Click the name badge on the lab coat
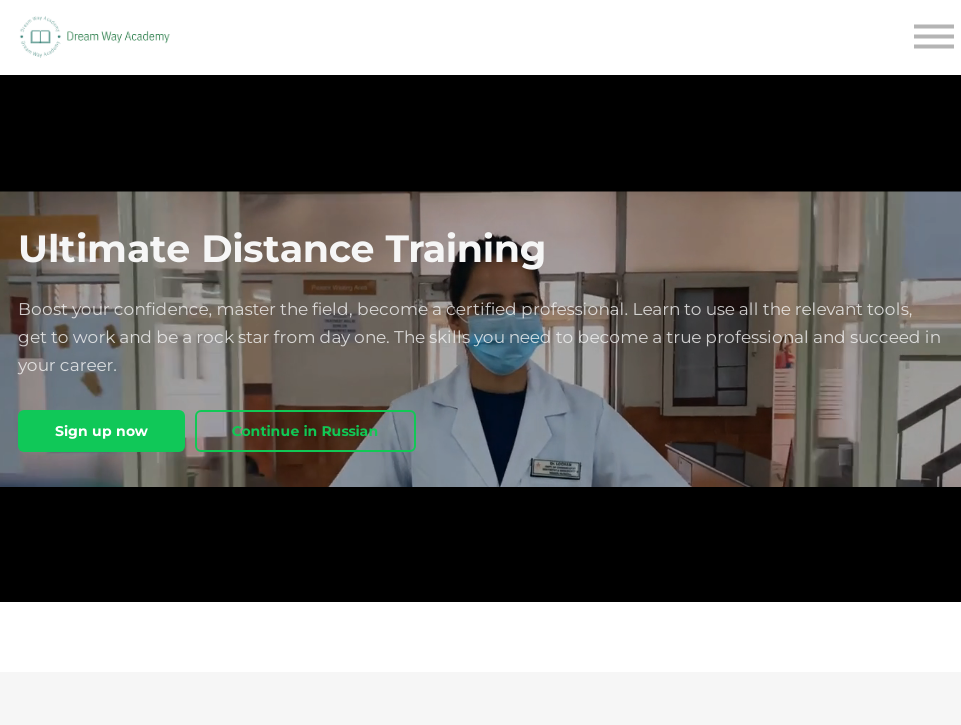Viewport: 961px width, 725px height. click(x=556, y=469)
